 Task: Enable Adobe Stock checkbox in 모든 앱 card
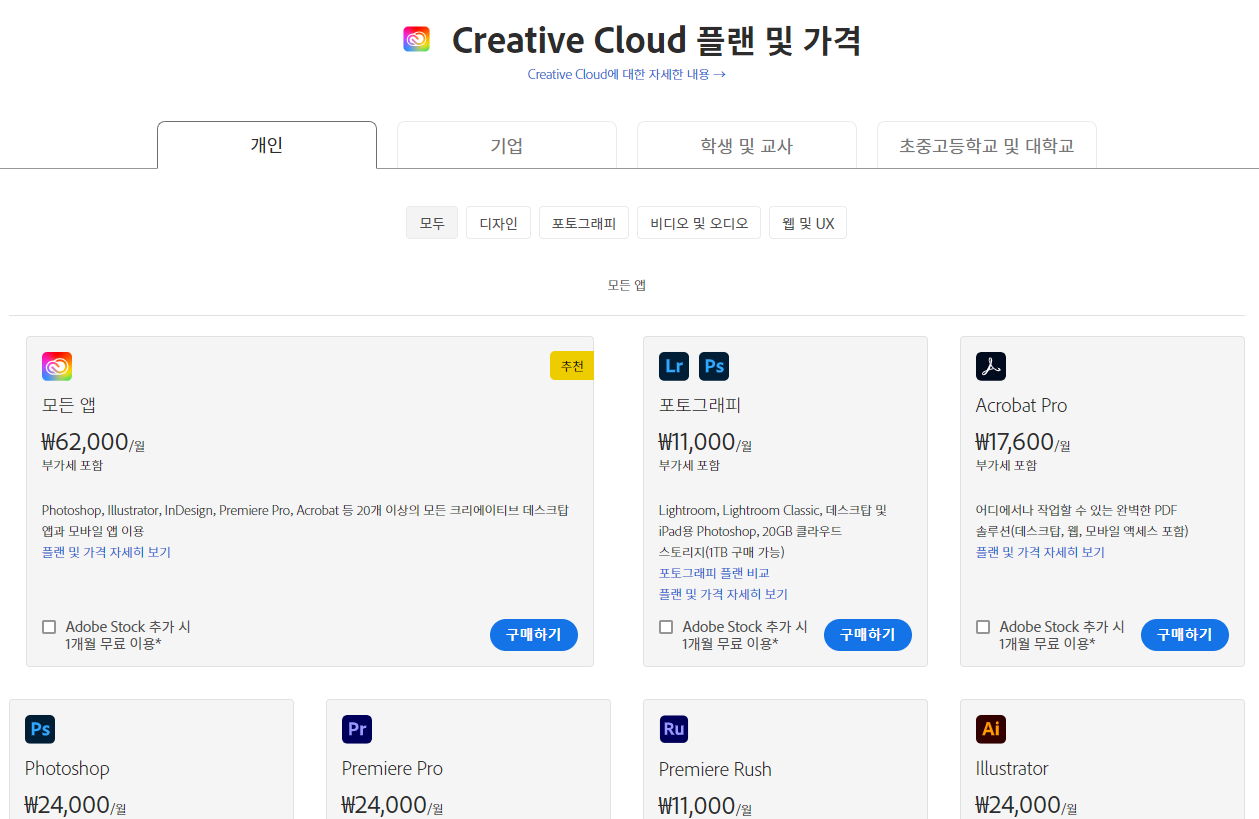(49, 627)
